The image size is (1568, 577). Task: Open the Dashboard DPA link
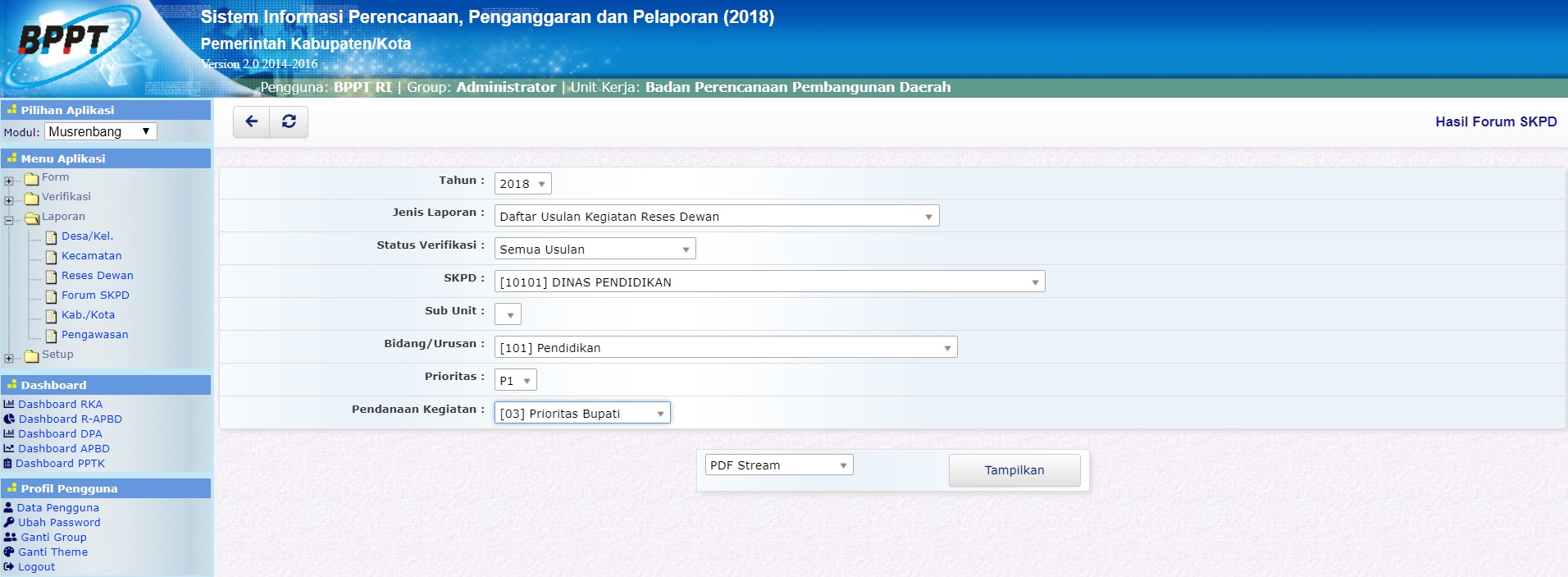coord(60,433)
